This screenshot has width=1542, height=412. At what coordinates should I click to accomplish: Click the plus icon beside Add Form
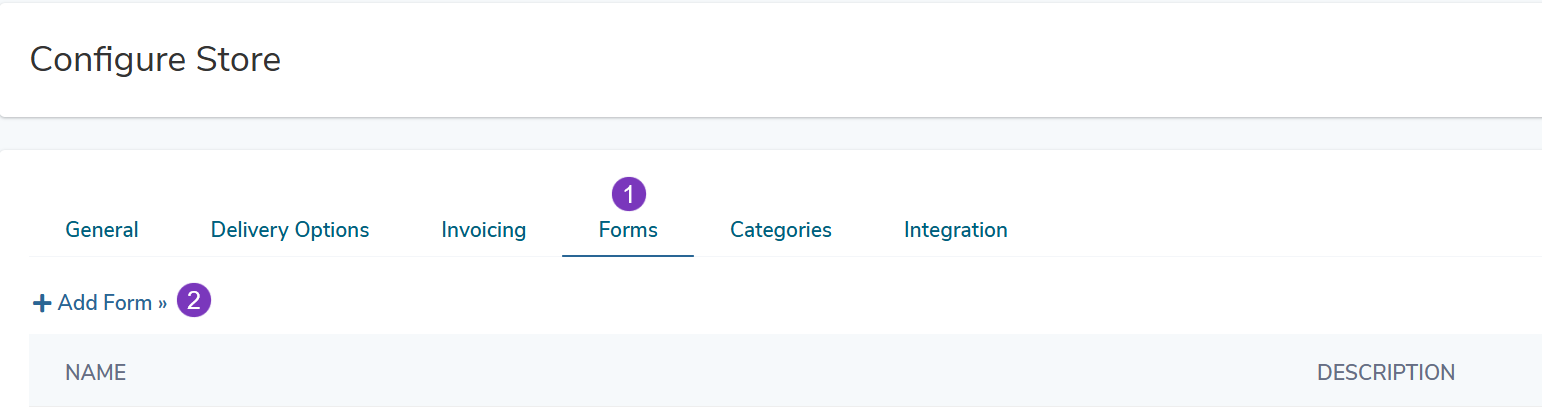(x=42, y=303)
